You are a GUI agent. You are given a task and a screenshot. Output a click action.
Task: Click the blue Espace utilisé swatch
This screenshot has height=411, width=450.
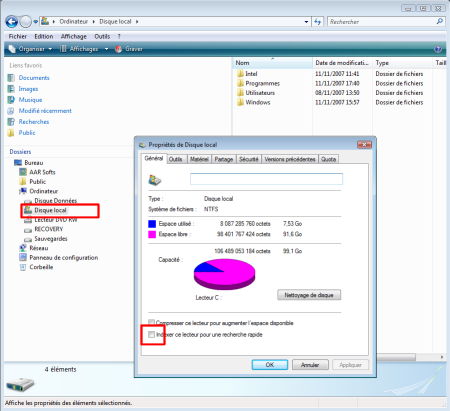click(x=152, y=224)
